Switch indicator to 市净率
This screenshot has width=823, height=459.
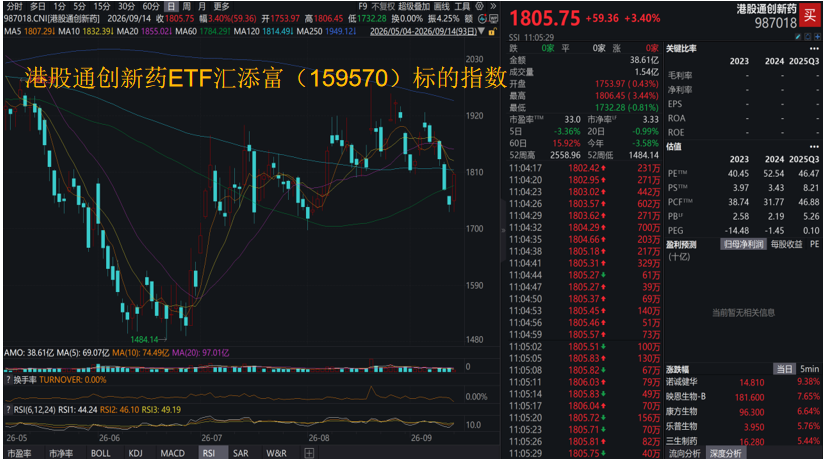[61, 453]
